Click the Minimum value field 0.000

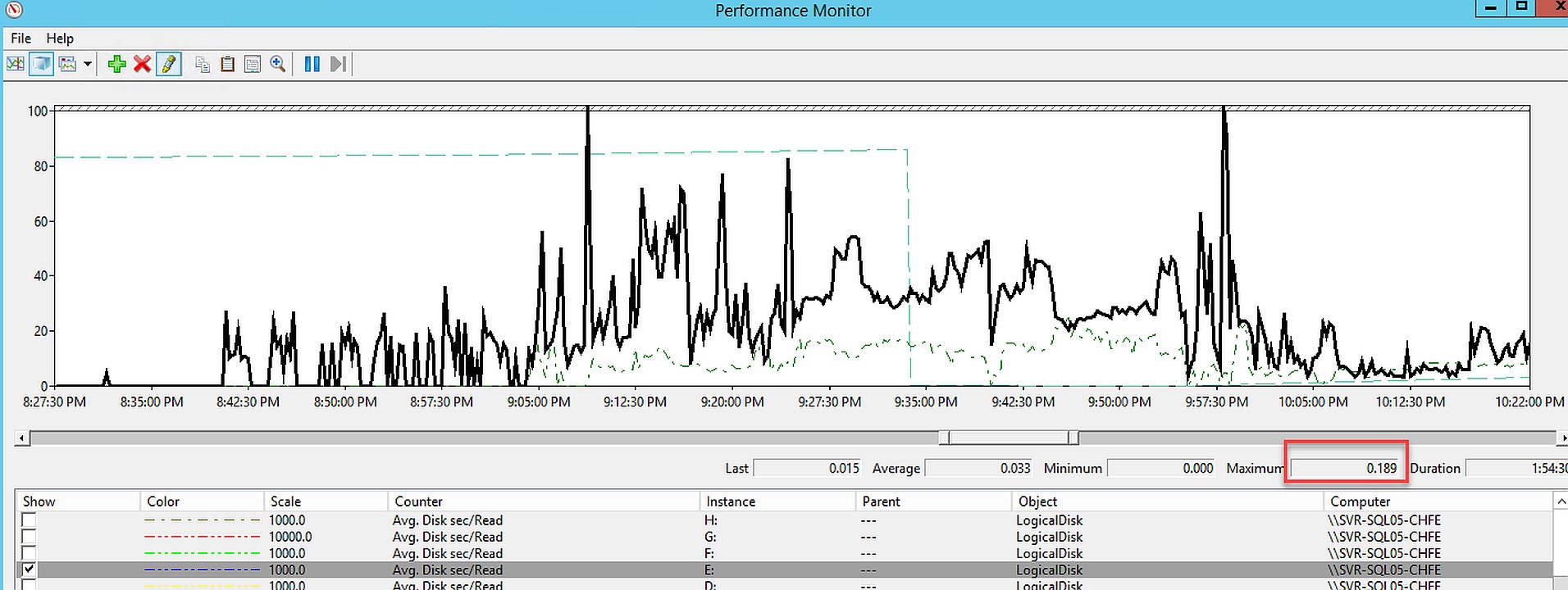click(1162, 468)
